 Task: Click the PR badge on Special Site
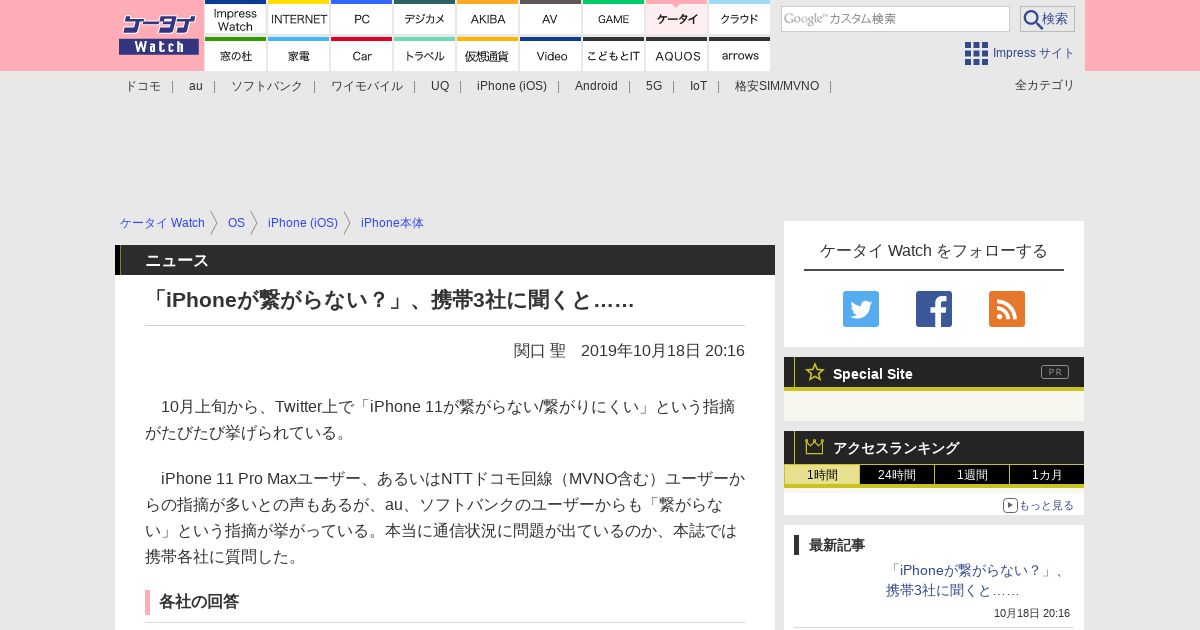pyautogui.click(x=1055, y=372)
